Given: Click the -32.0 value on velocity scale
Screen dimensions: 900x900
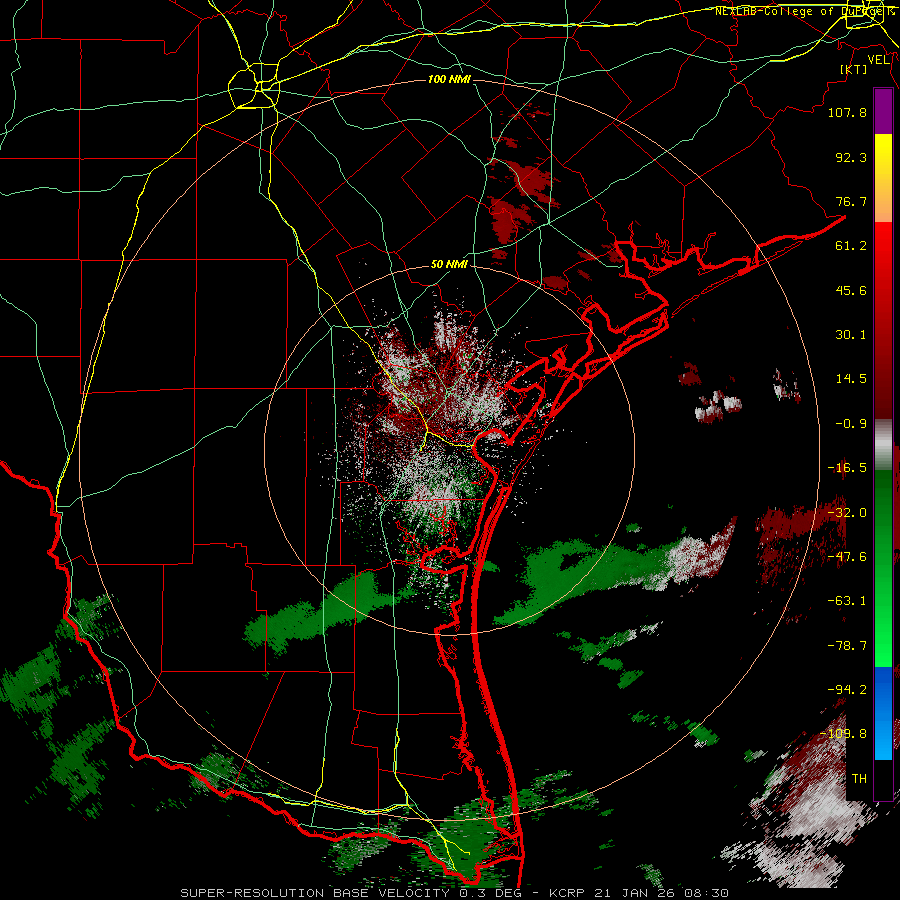Looking at the screenshot, I should 847,513.
